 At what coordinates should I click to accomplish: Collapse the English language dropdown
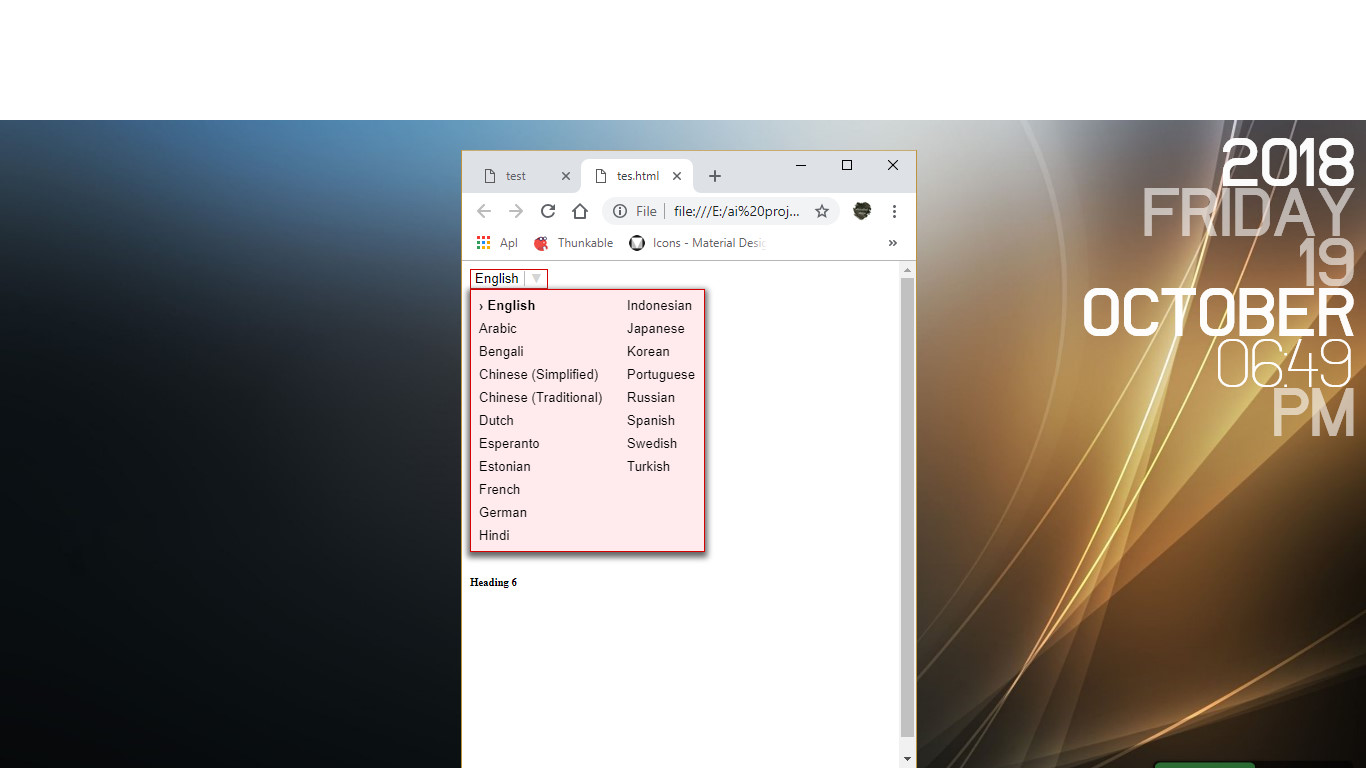pos(536,279)
